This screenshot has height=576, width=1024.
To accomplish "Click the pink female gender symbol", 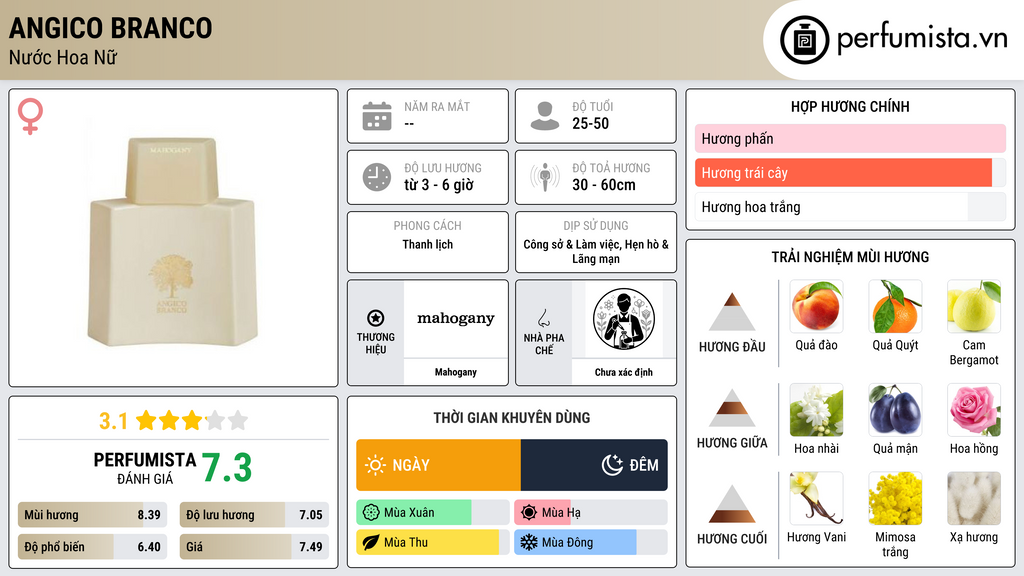I will 30,116.
